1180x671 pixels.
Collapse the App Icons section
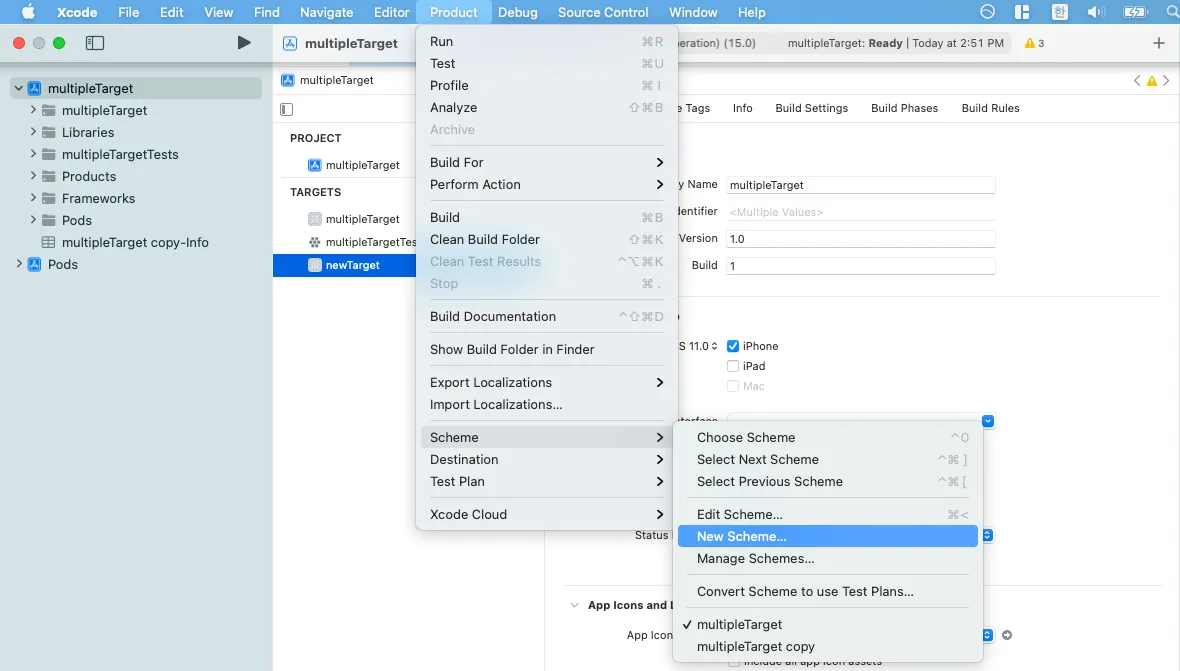point(575,605)
